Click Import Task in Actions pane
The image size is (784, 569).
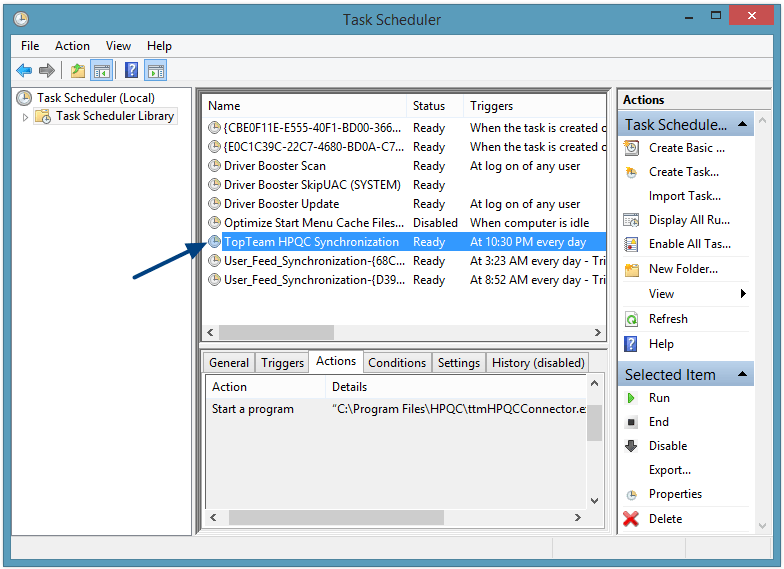(684, 196)
